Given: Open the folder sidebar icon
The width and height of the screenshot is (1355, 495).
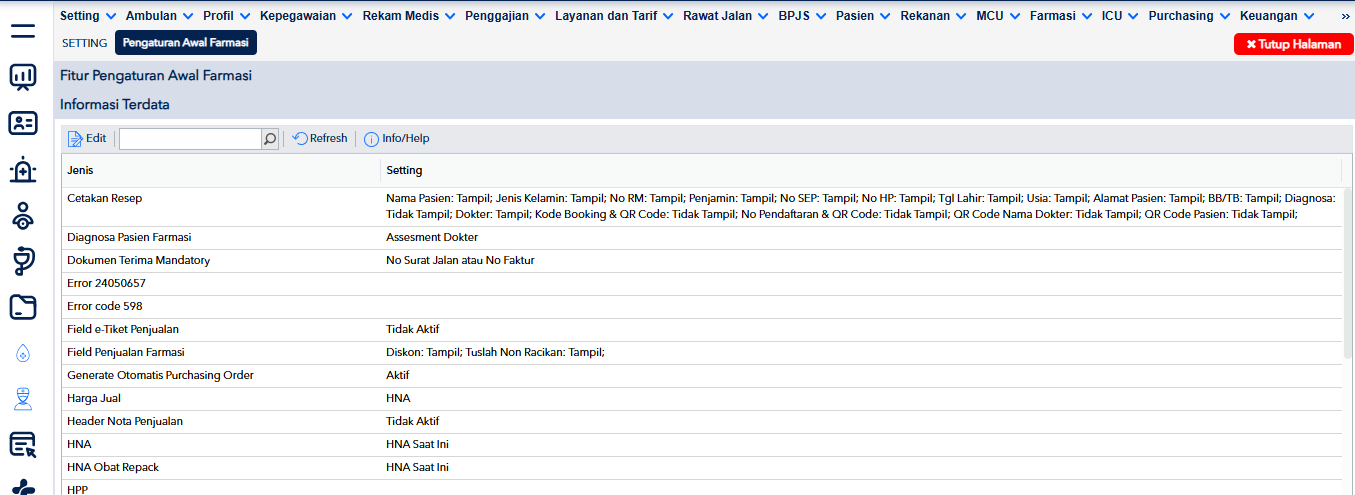Looking at the screenshot, I should (22, 307).
